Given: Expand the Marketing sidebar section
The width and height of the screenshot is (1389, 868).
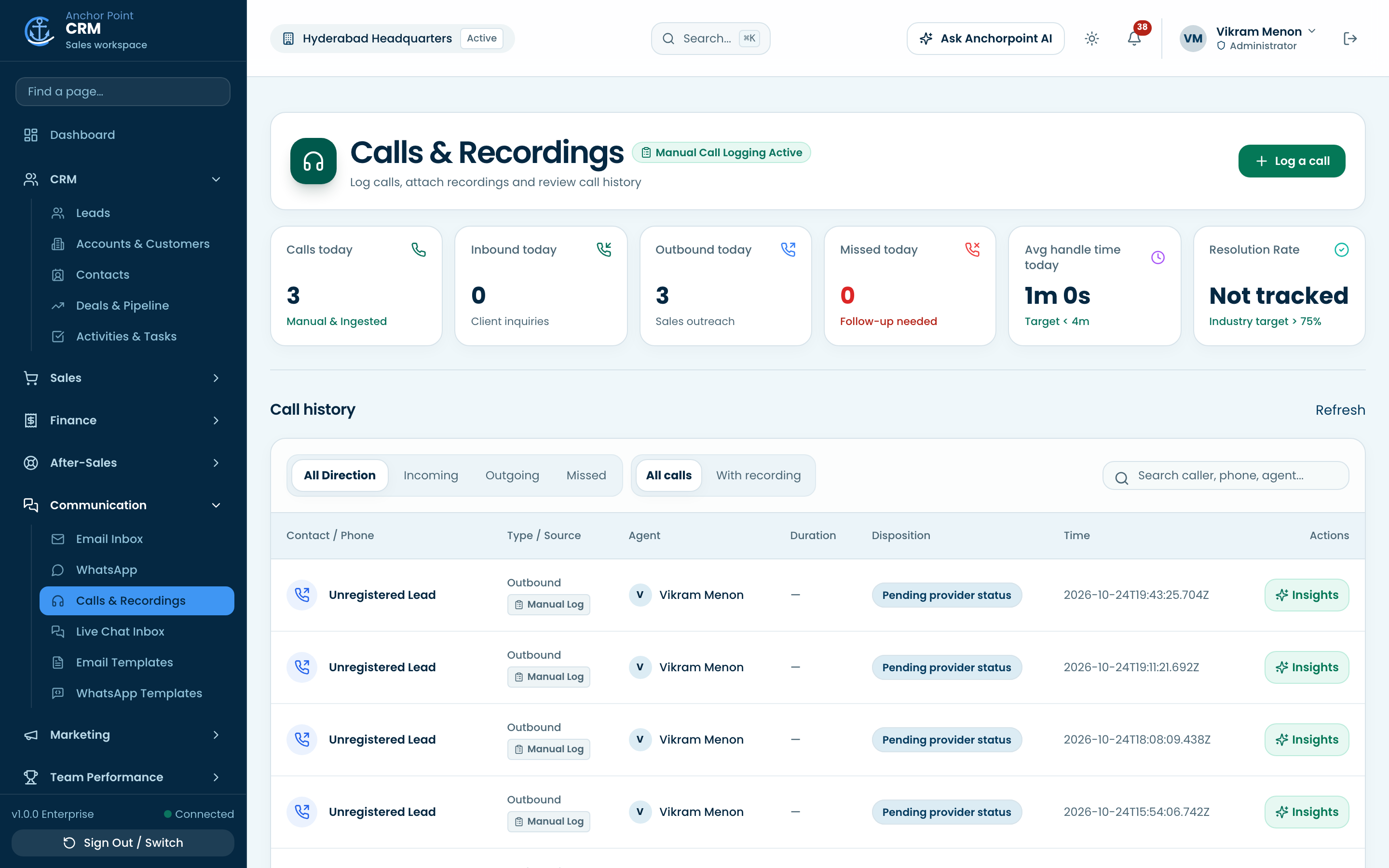Looking at the screenshot, I should click(123, 735).
